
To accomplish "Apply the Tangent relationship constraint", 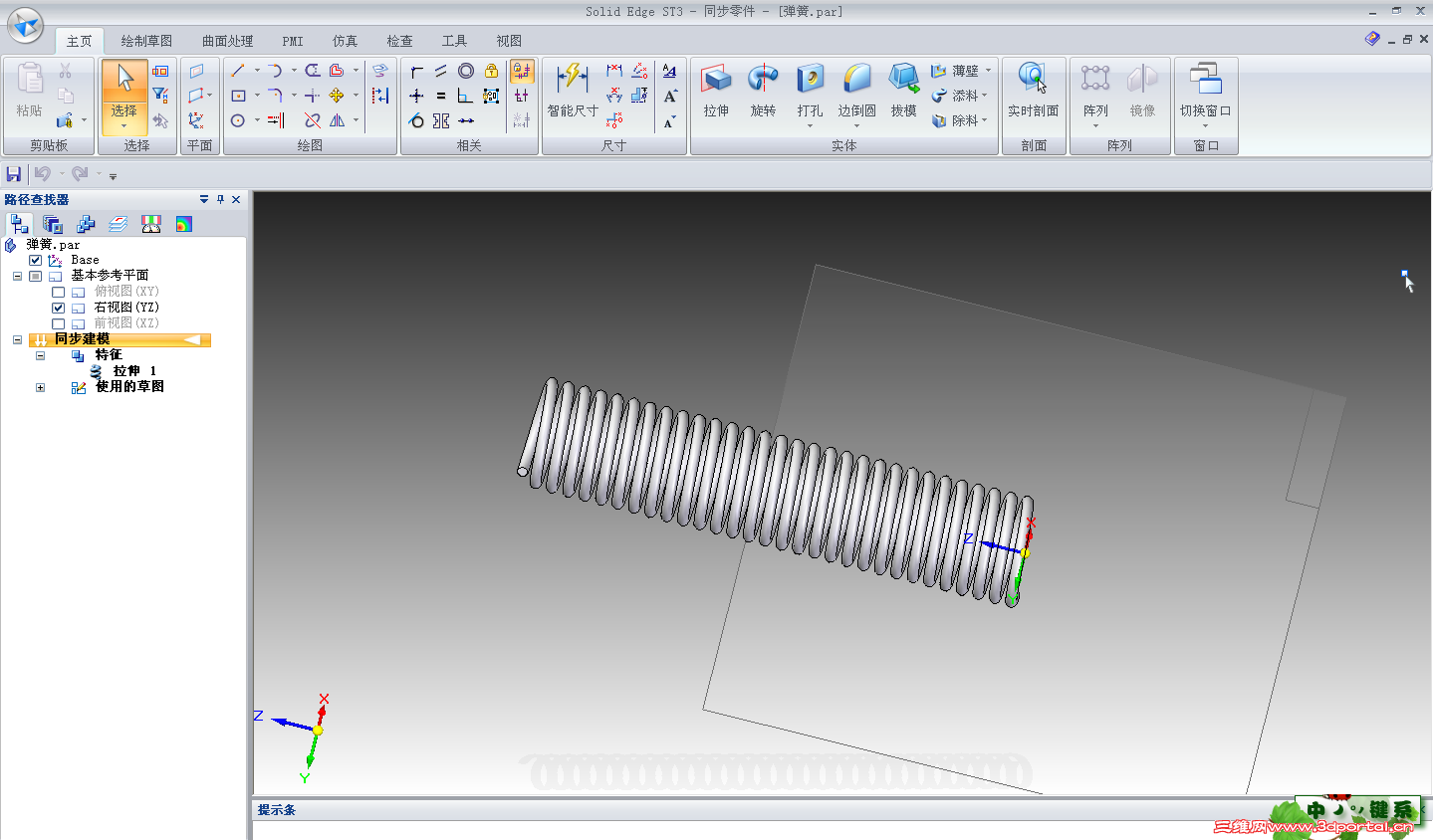I will (416, 120).
